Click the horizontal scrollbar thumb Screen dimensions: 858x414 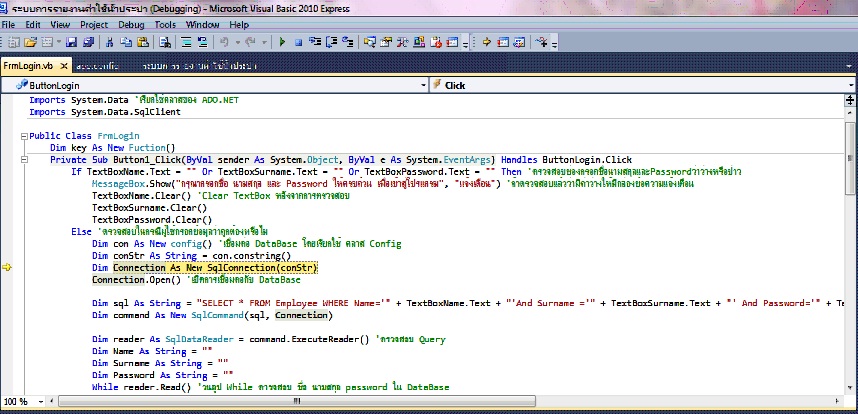pyautogui.click(x=297, y=401)
